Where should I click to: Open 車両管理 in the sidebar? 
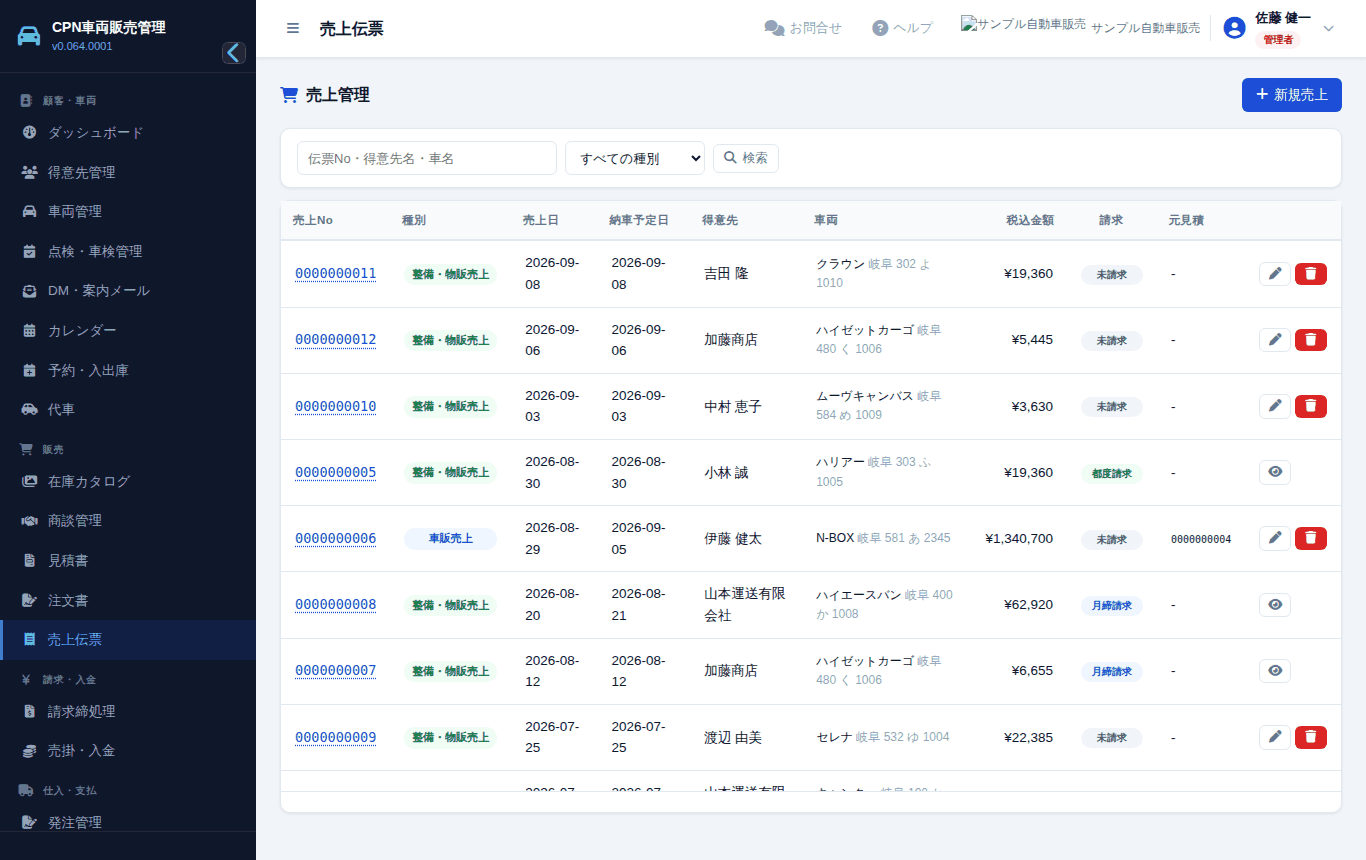pyautogui.click(x=128, y=212)
